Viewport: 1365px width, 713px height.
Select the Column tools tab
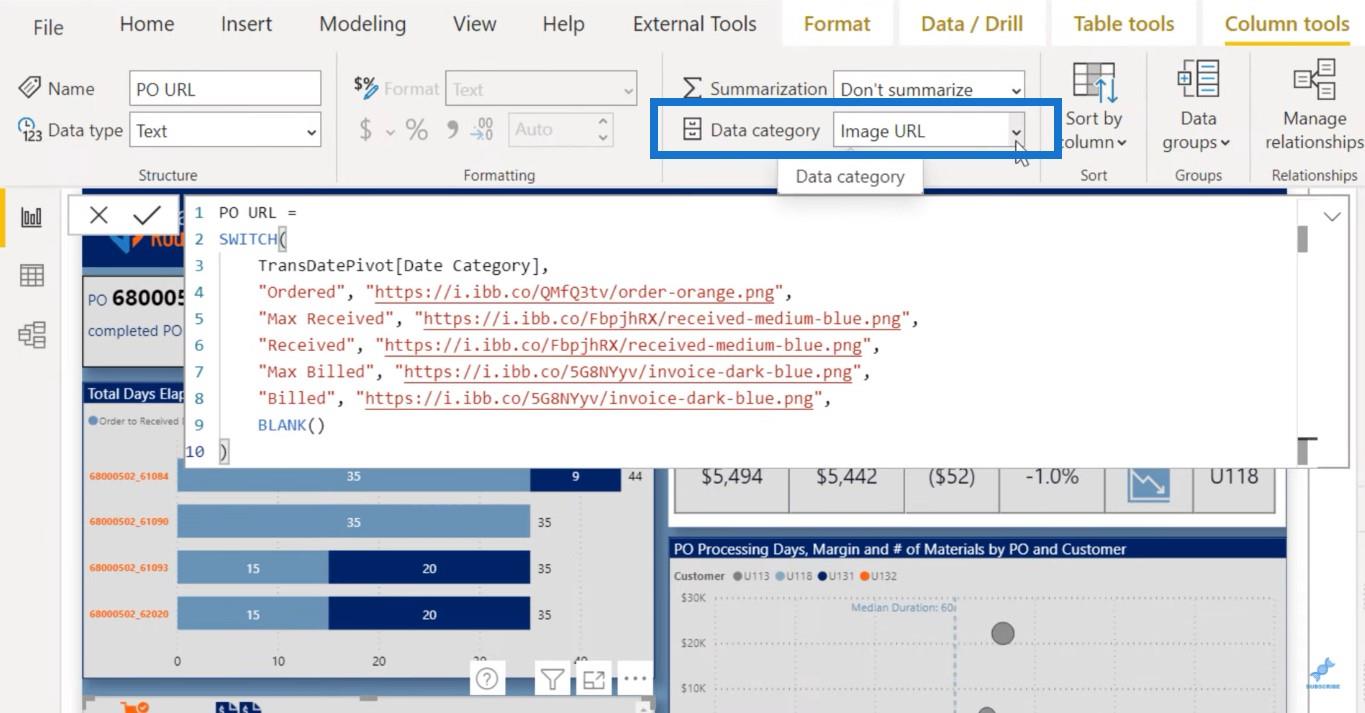[x=1287, y=24]
